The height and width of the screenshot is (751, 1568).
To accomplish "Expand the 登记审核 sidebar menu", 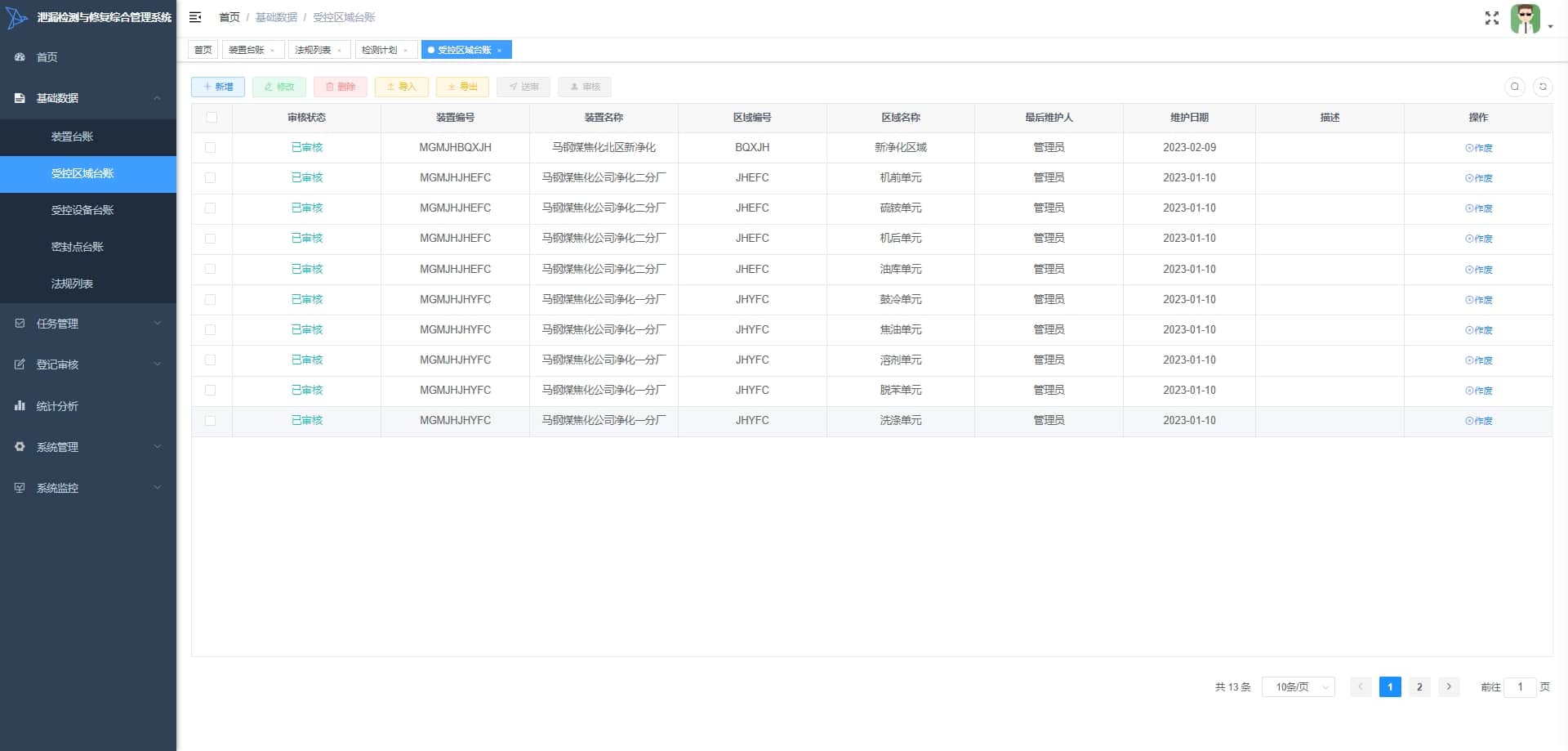I will 88,364.
